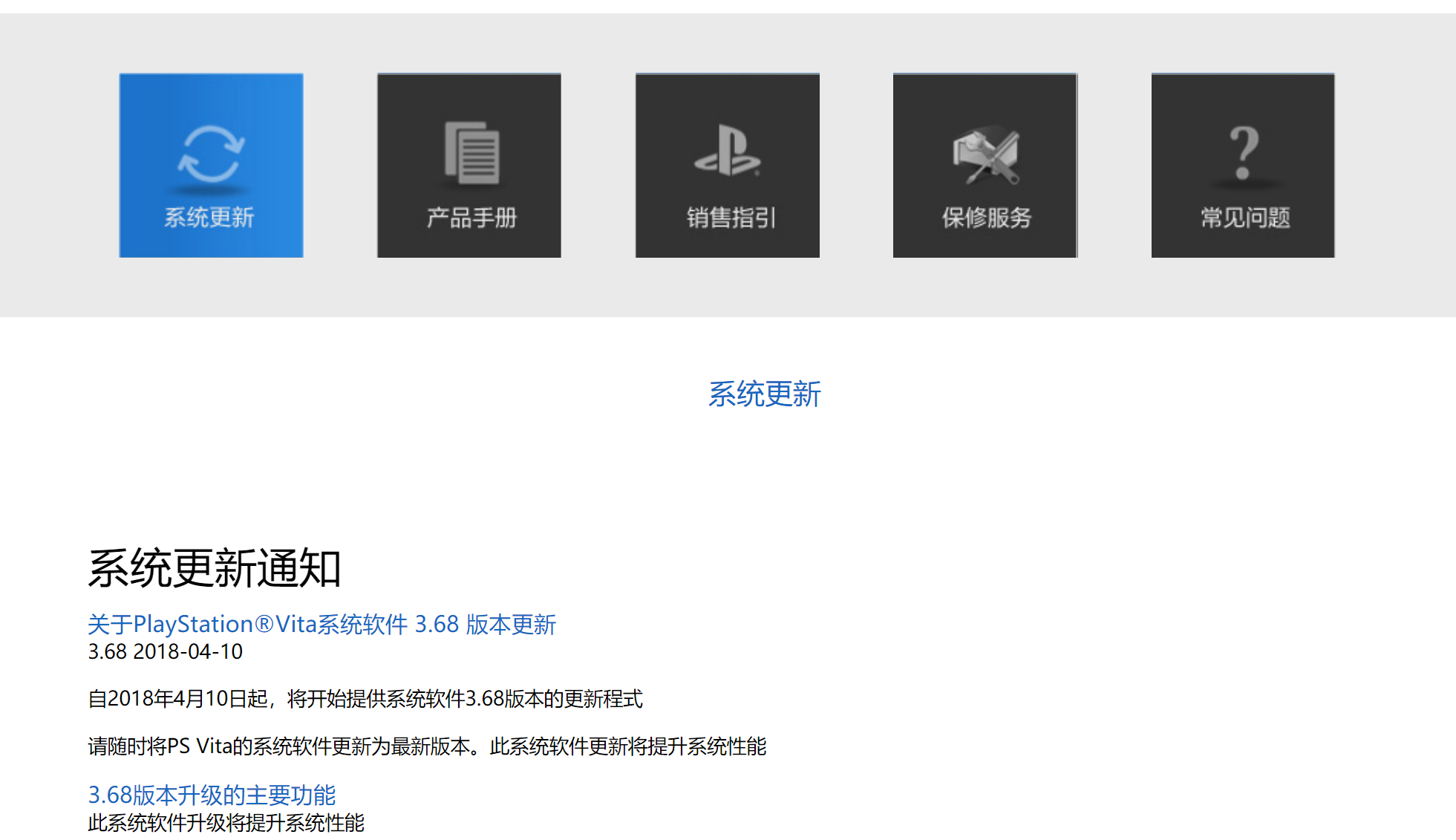The height and width of the screenshot is (840, 1456).
Task: Open the 常见问题 tile label
Action: coord(1245,218)
